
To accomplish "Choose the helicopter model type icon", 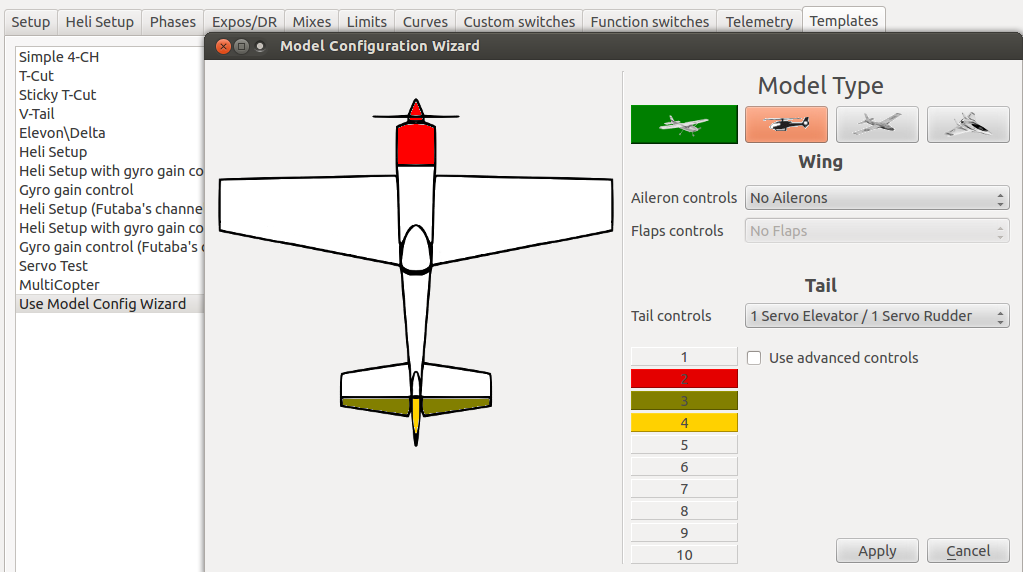I will click(786, 124).
